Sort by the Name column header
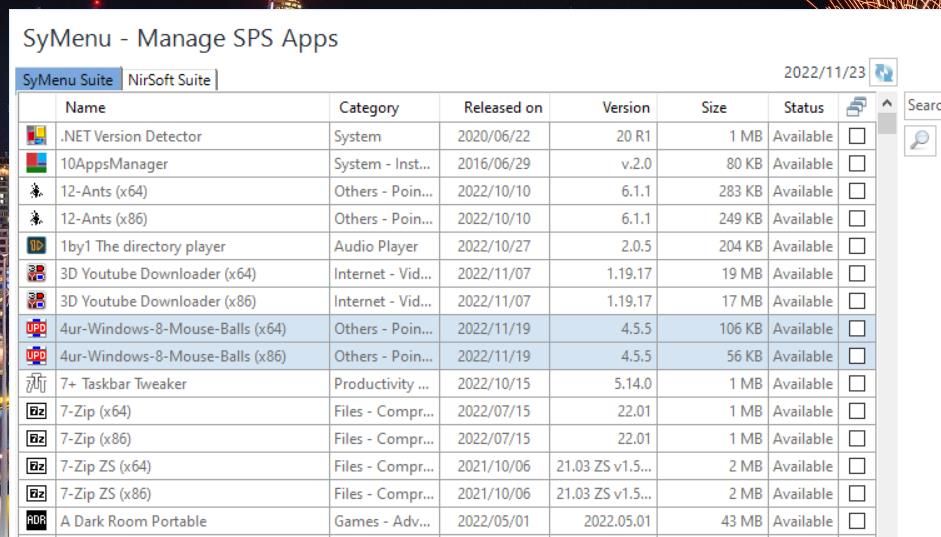 [x=193, y=107]
